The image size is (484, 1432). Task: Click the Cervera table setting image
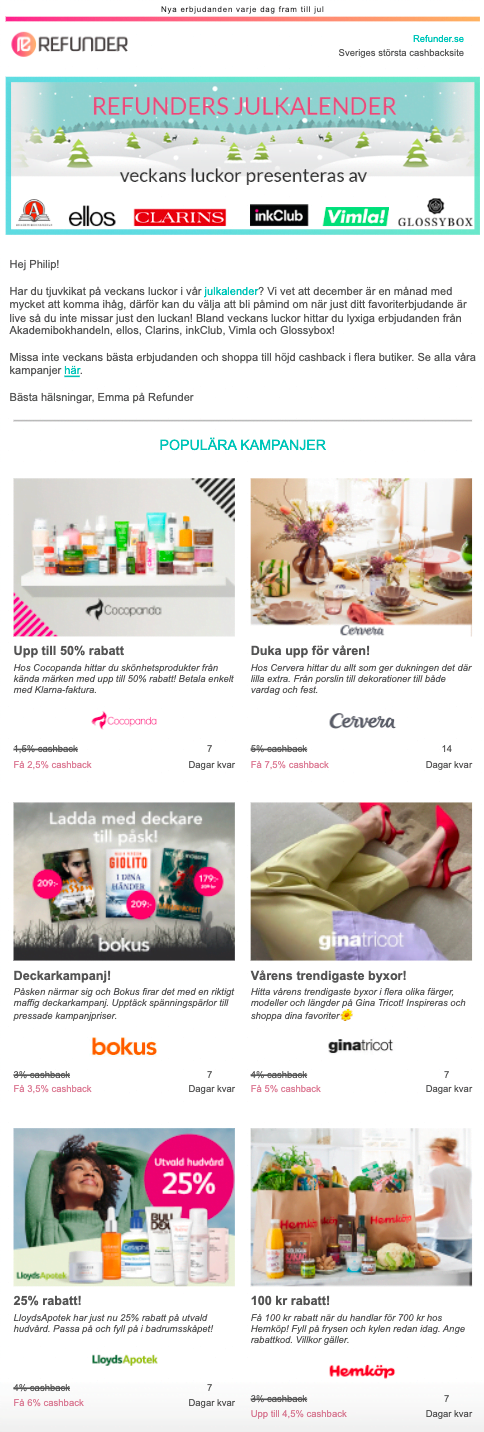click(x=361, y=557)
